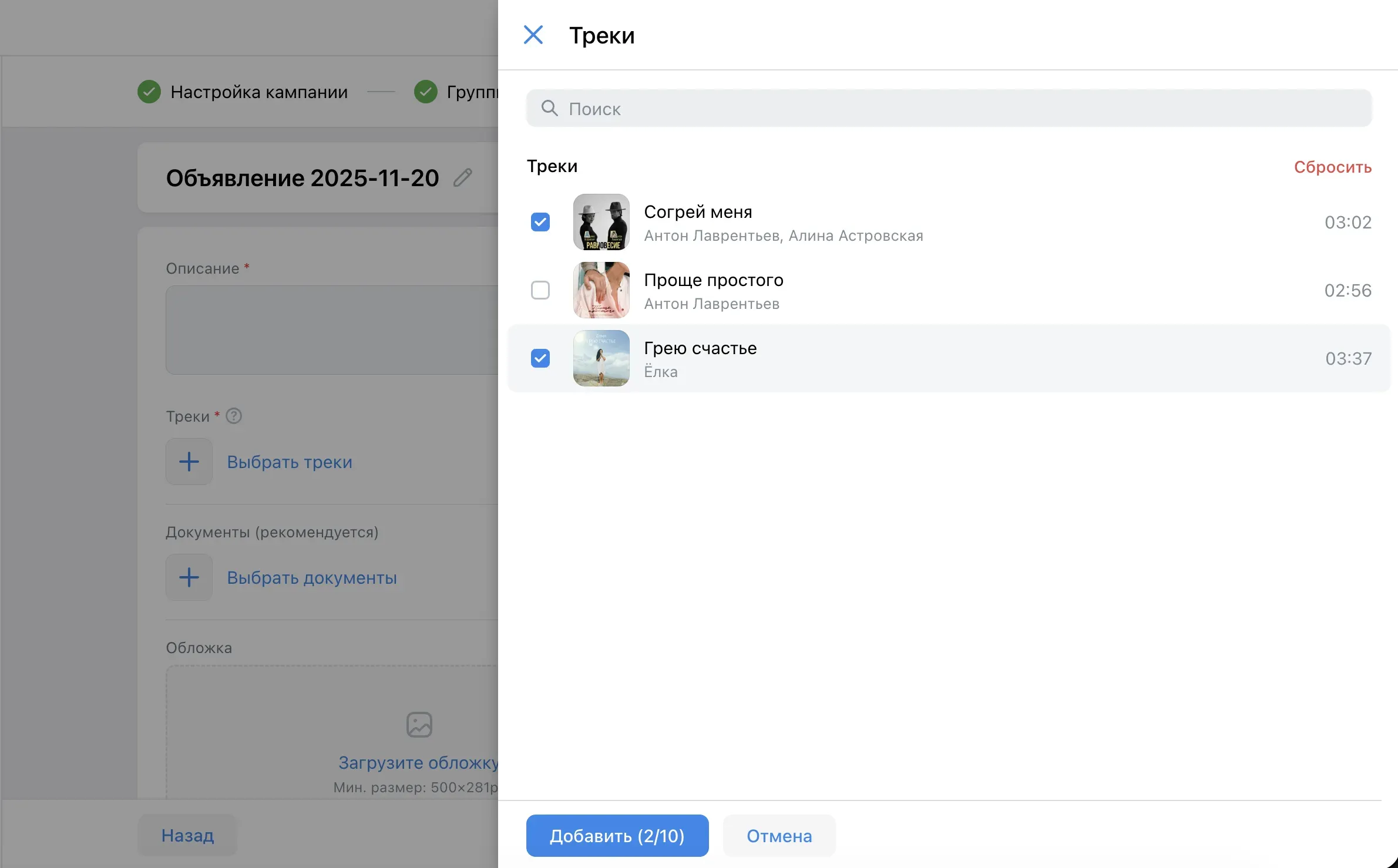Click green checkmark of Настройка кампании step
The image size is (1398, 868).
point(149,92)
